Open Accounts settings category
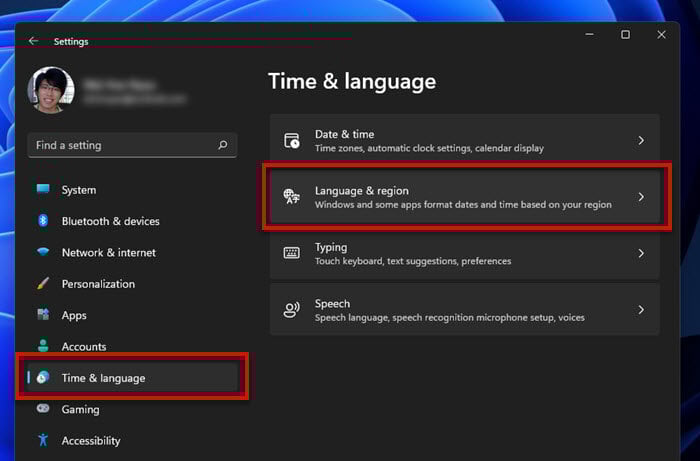This screenshot has height=461, width=700. pos(132,346)
